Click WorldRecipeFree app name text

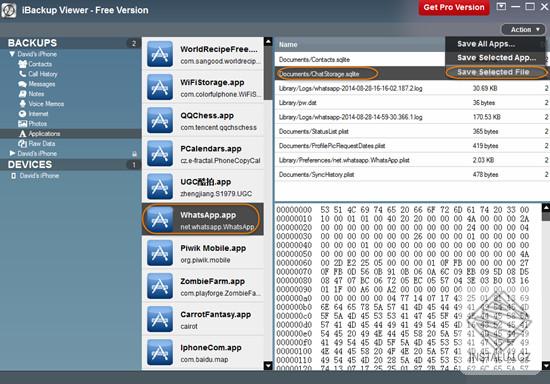click(219, 49)
